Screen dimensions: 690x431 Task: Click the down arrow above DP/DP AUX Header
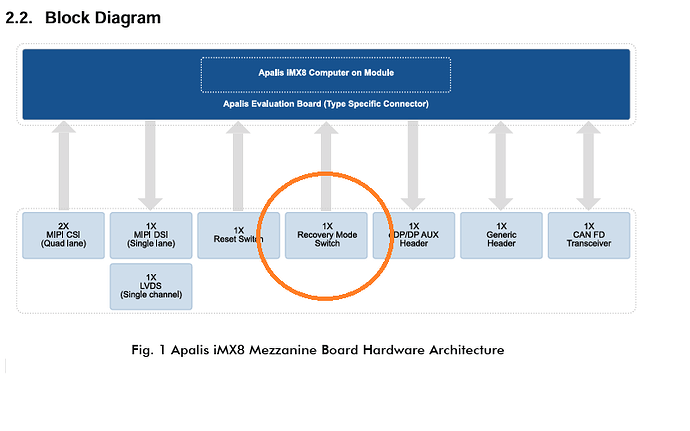click(x=413, y=166)
